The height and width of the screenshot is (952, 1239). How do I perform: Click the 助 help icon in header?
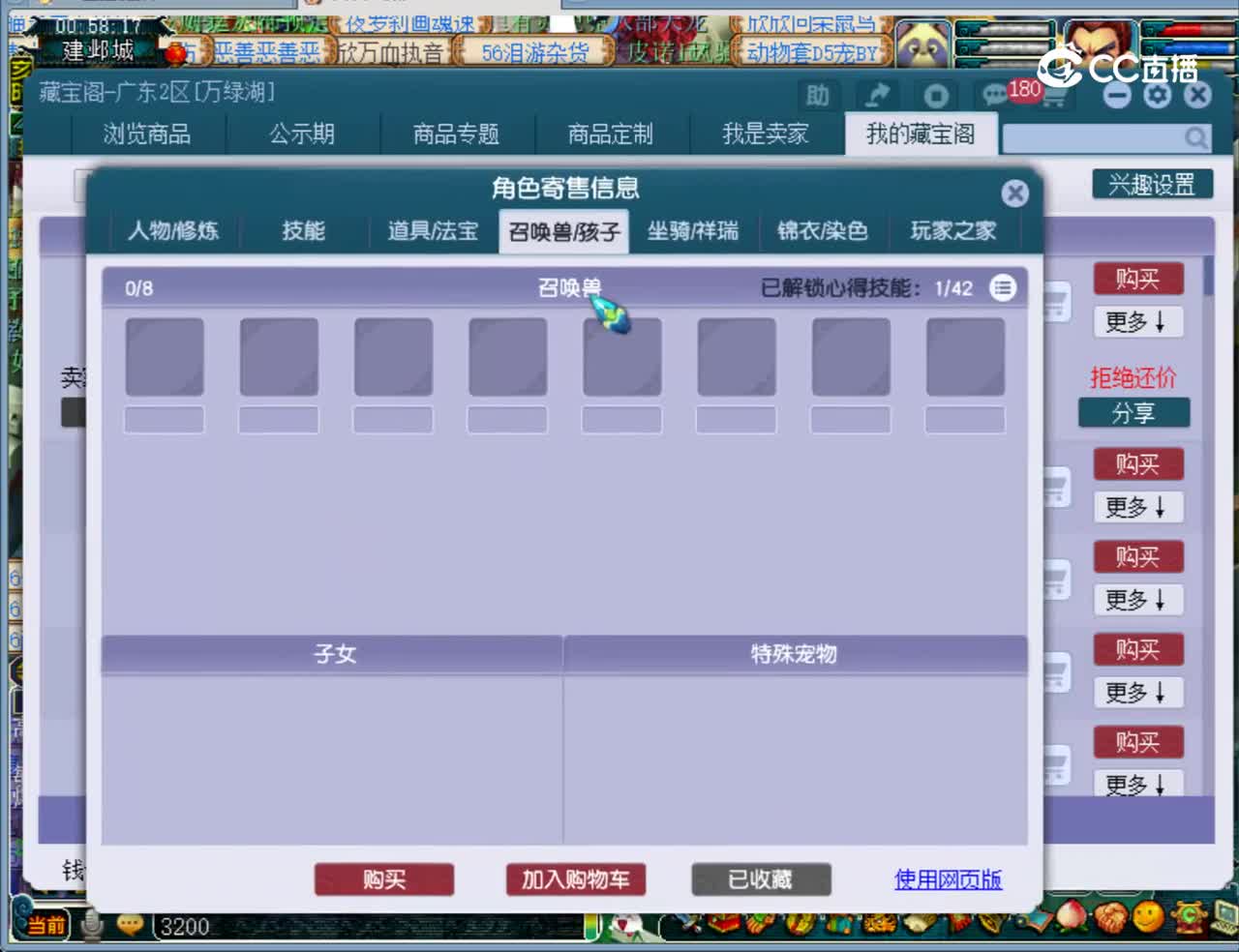[818, 96]
